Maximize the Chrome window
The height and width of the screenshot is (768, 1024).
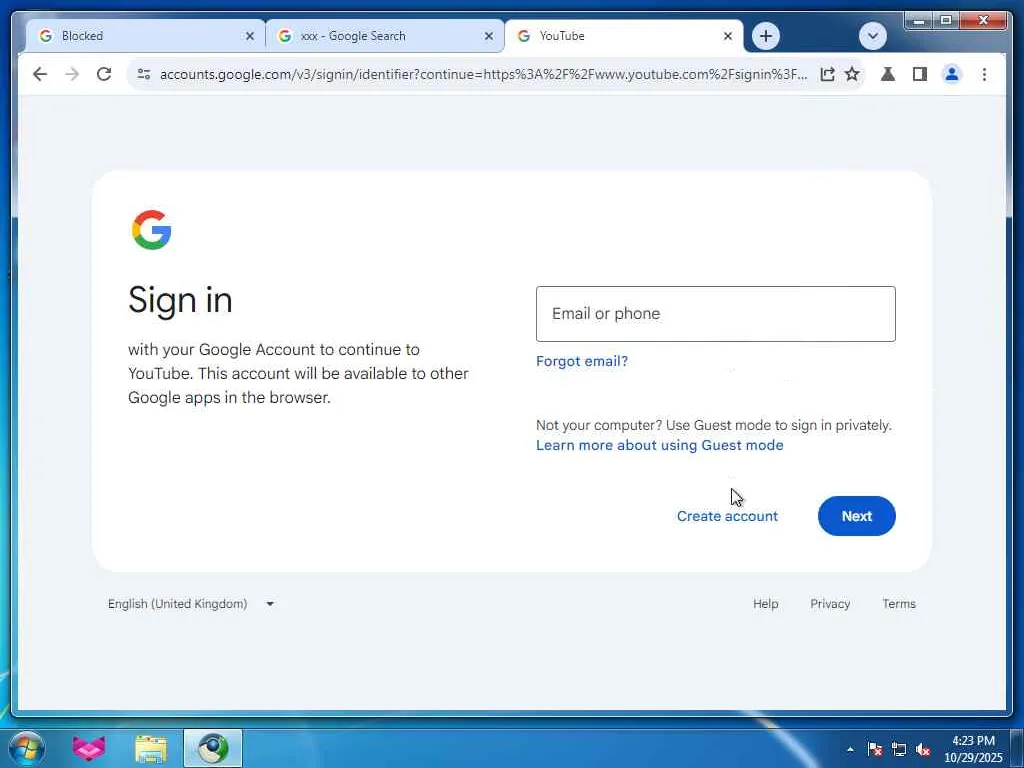point(946,21)
